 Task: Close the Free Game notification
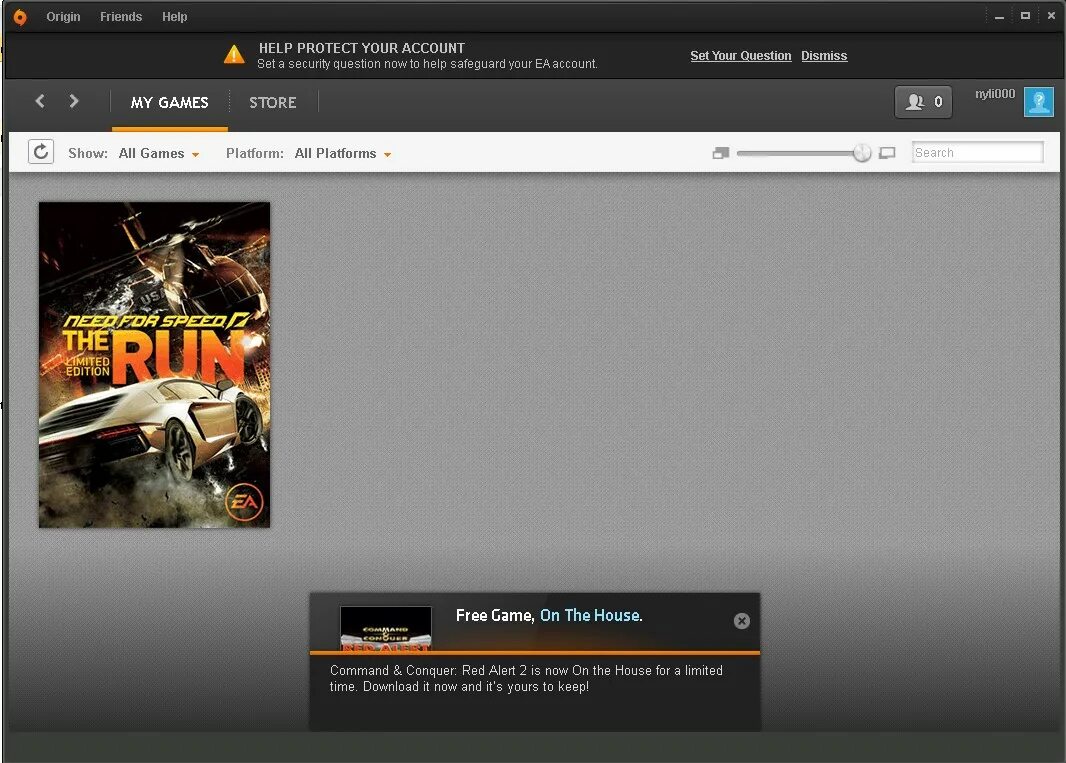pos(742,621)
